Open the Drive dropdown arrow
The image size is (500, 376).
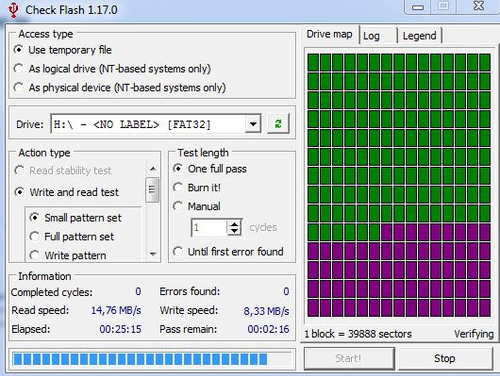(x=253, y=124)
